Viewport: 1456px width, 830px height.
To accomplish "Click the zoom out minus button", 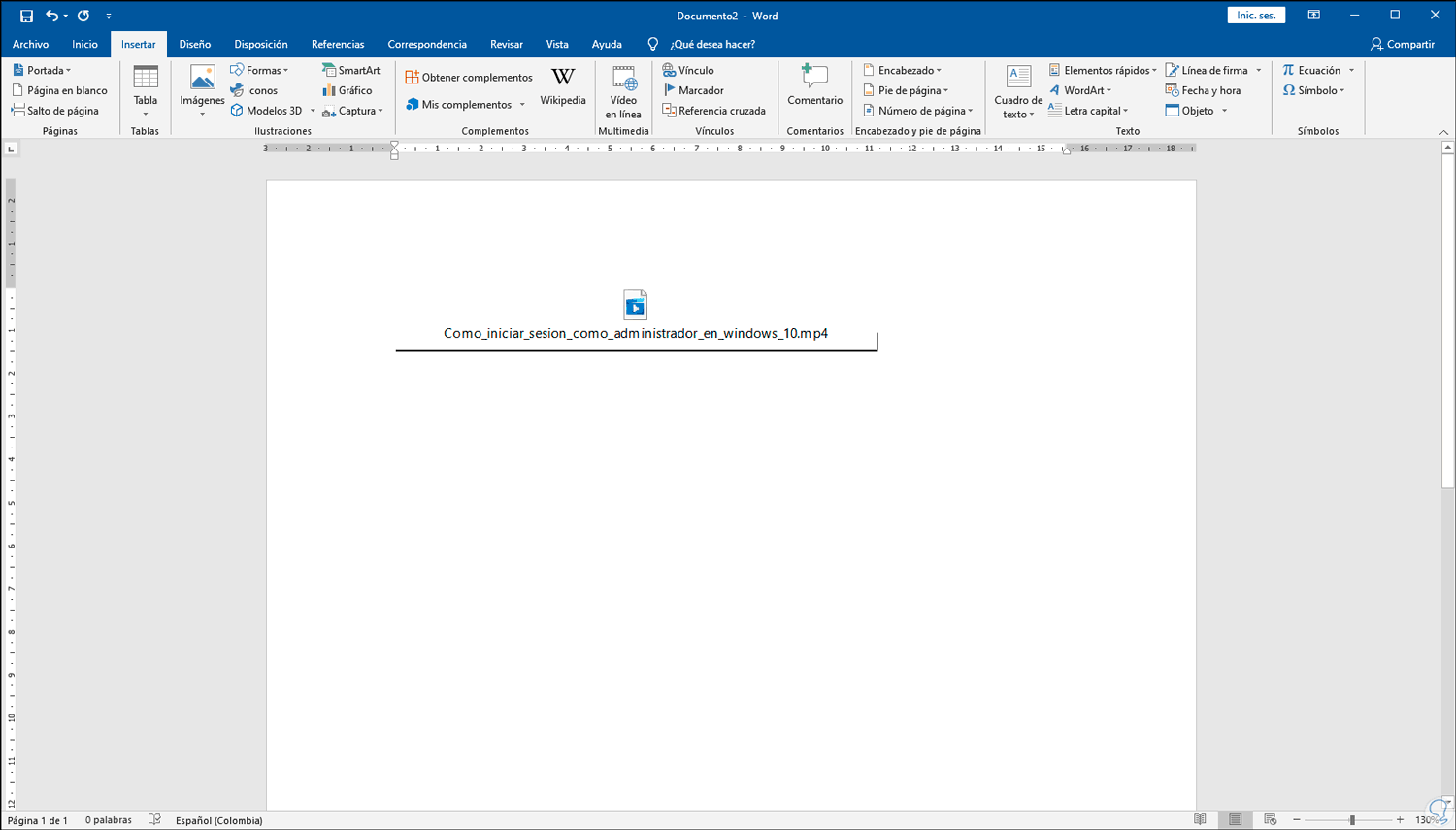I will [x=1297, y=820].
